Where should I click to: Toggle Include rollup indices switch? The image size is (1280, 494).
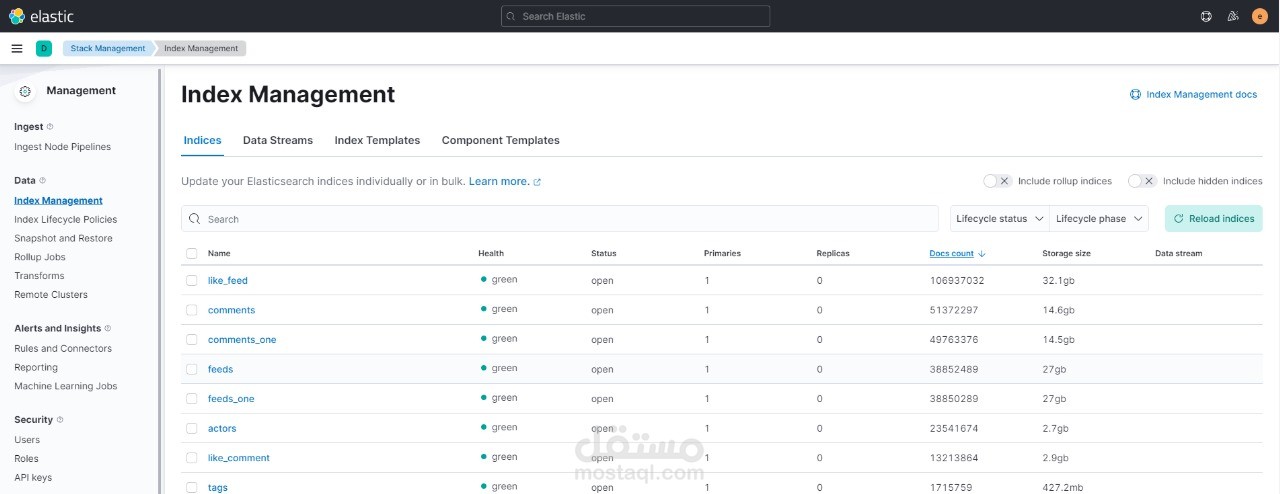tap(999, 181)
